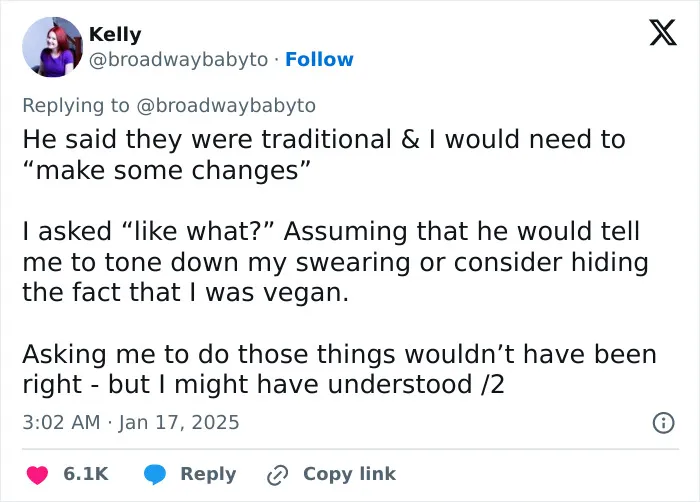Image resolution: width=700 pixels, height=502 pixels.
Task: Click the gray "Replying to" words
Action: [x=76, y=106]
